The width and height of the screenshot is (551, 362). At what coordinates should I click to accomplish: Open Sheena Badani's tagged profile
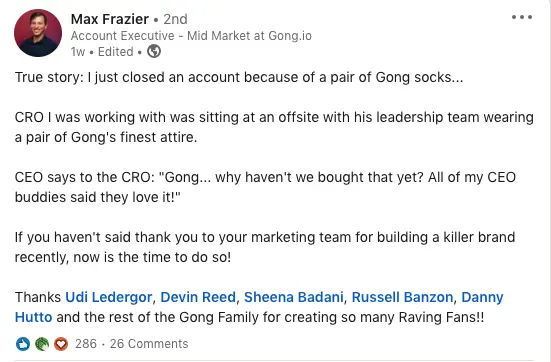click(293, 297)
